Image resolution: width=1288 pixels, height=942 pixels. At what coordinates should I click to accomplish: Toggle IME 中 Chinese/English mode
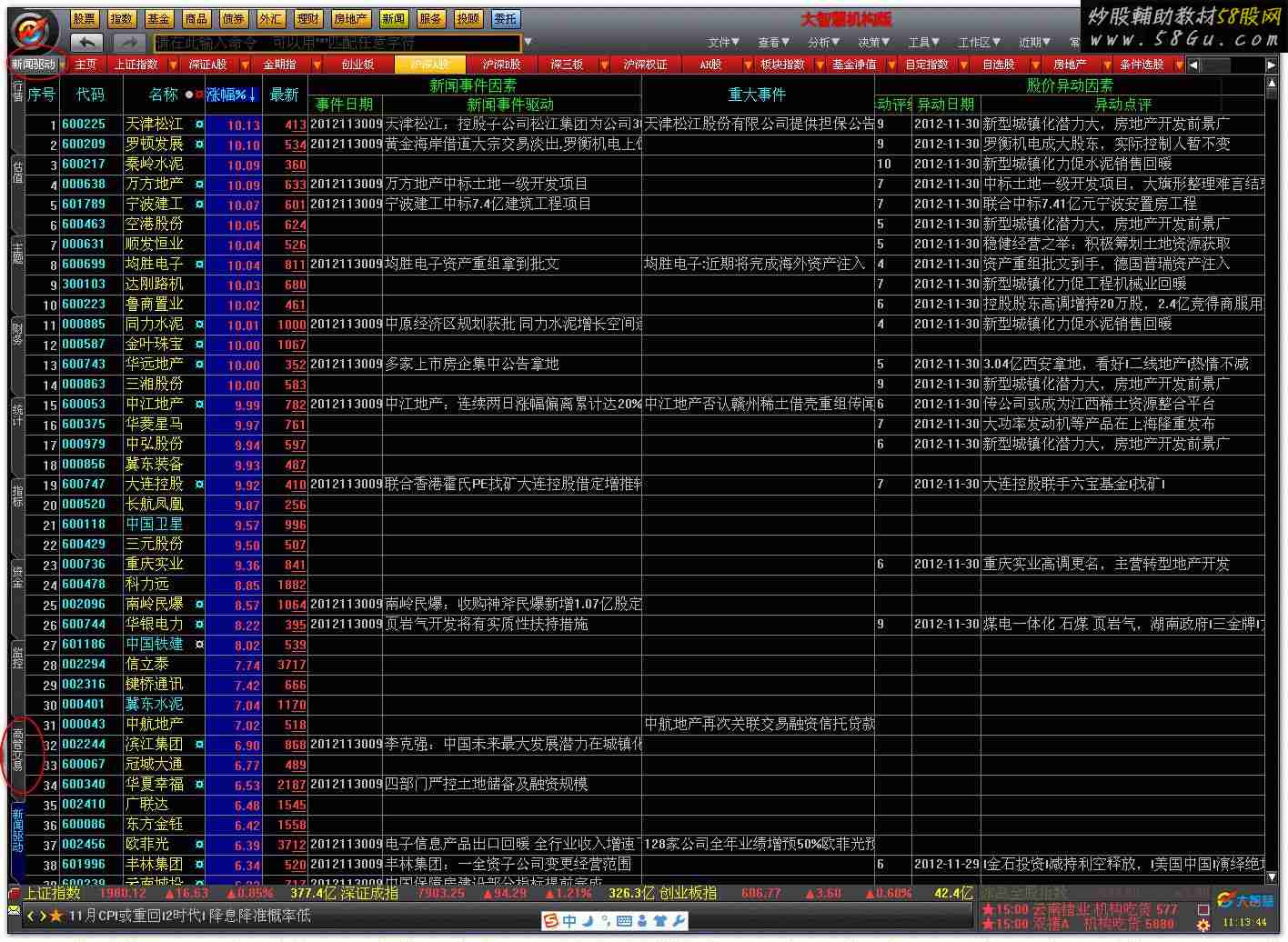569,921
